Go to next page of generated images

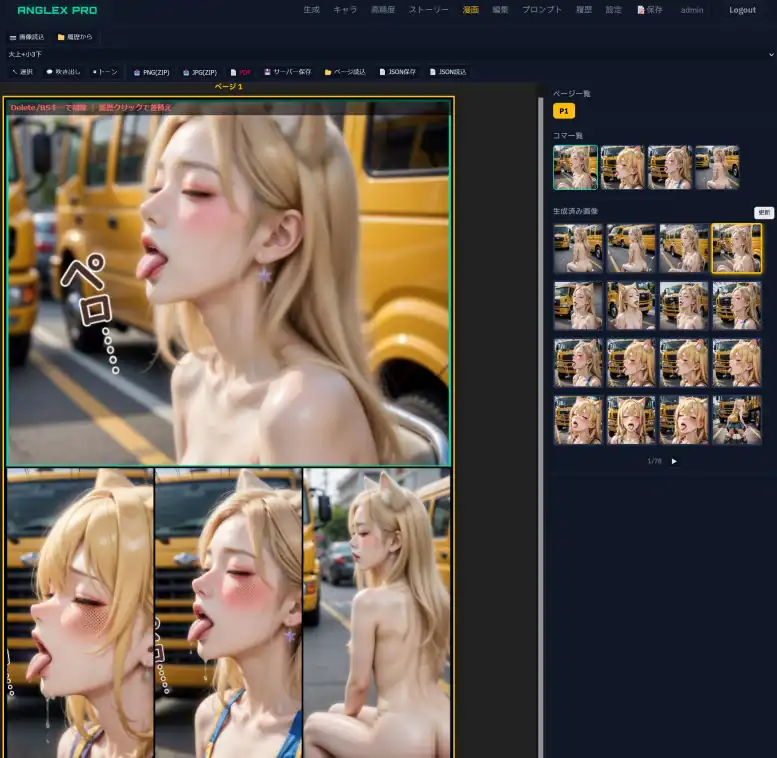(x=674, y=461)
